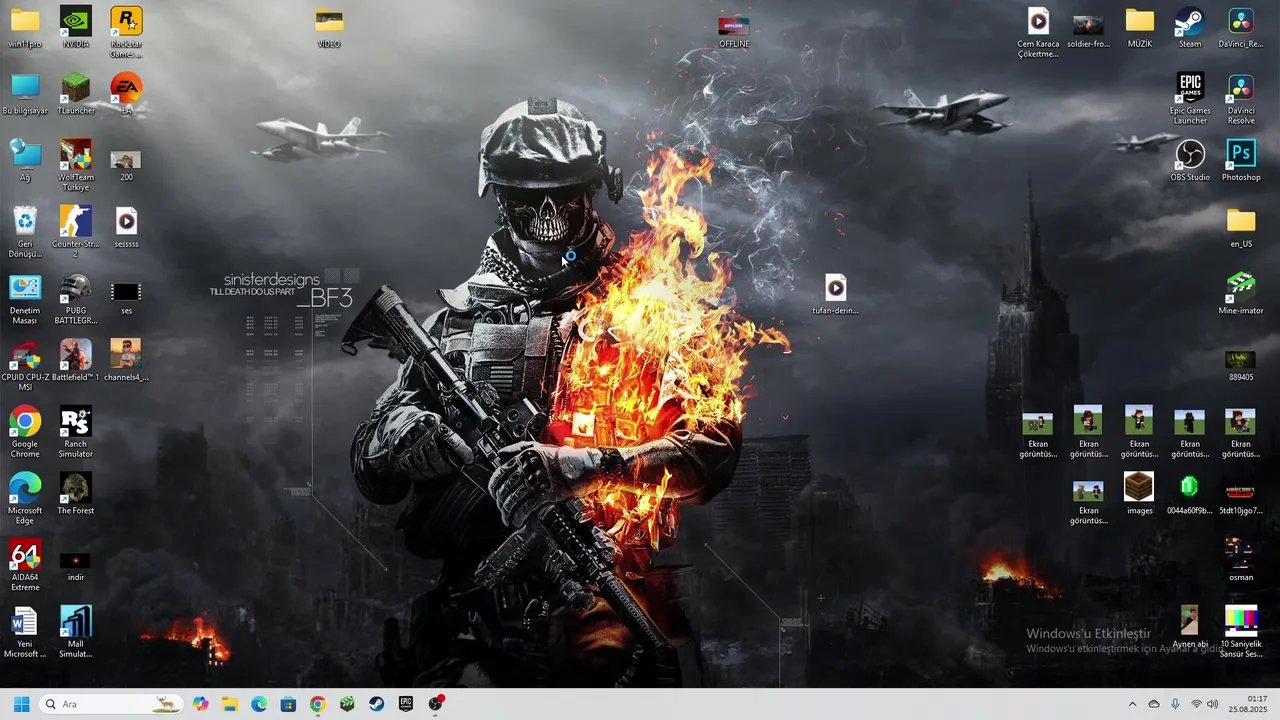Click the Ara taskbar search box
Image resolution: width=1280 pixels, height=720 pixels.
pos(111,704)
